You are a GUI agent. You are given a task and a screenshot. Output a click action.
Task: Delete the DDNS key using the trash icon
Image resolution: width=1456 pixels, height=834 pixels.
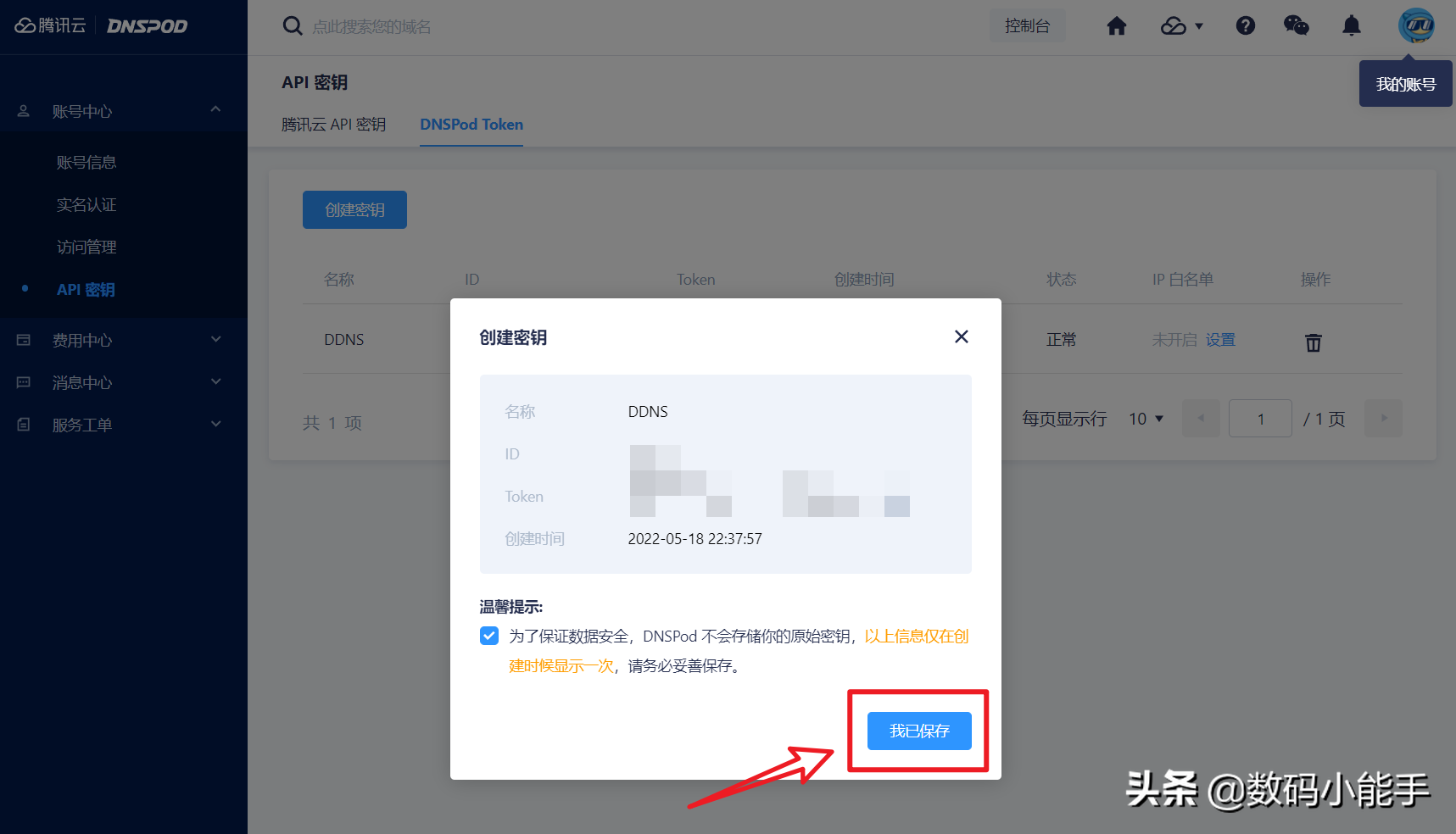[1313, 342]
